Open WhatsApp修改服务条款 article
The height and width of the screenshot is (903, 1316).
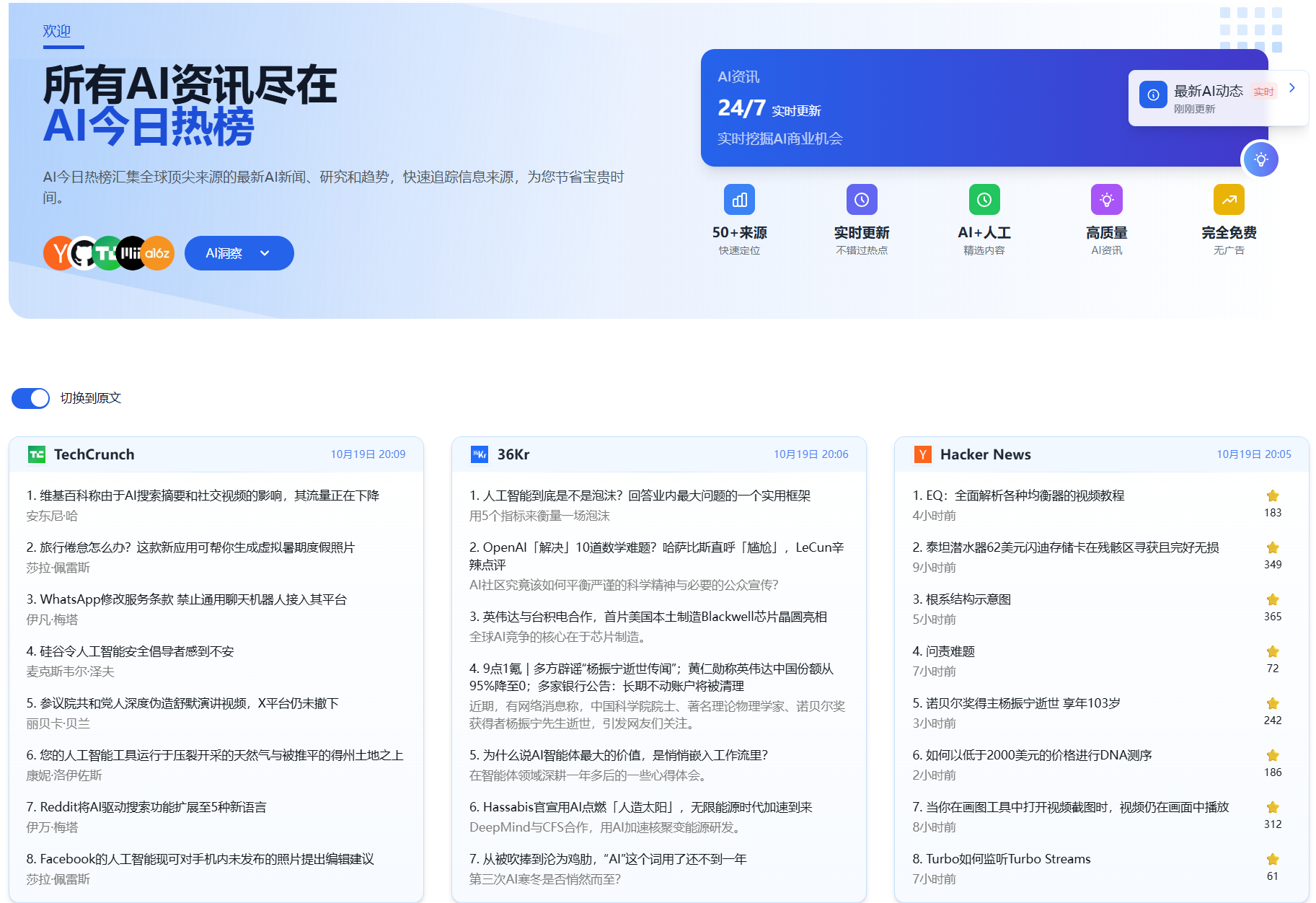193,599
